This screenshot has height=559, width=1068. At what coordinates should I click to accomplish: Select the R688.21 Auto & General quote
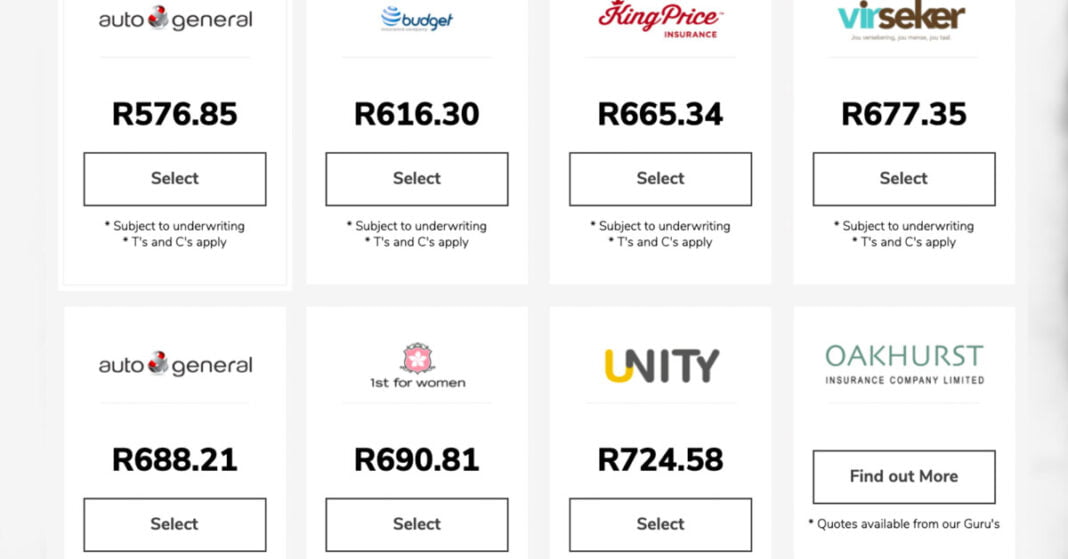tap(175, 524)
